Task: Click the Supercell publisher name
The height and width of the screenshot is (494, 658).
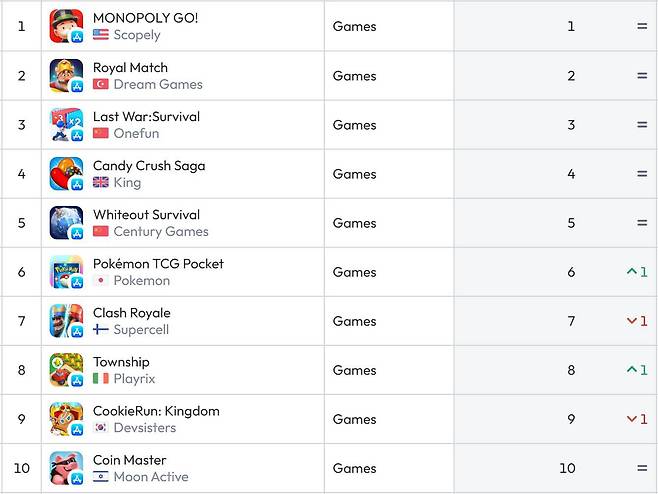Action: 141,330
